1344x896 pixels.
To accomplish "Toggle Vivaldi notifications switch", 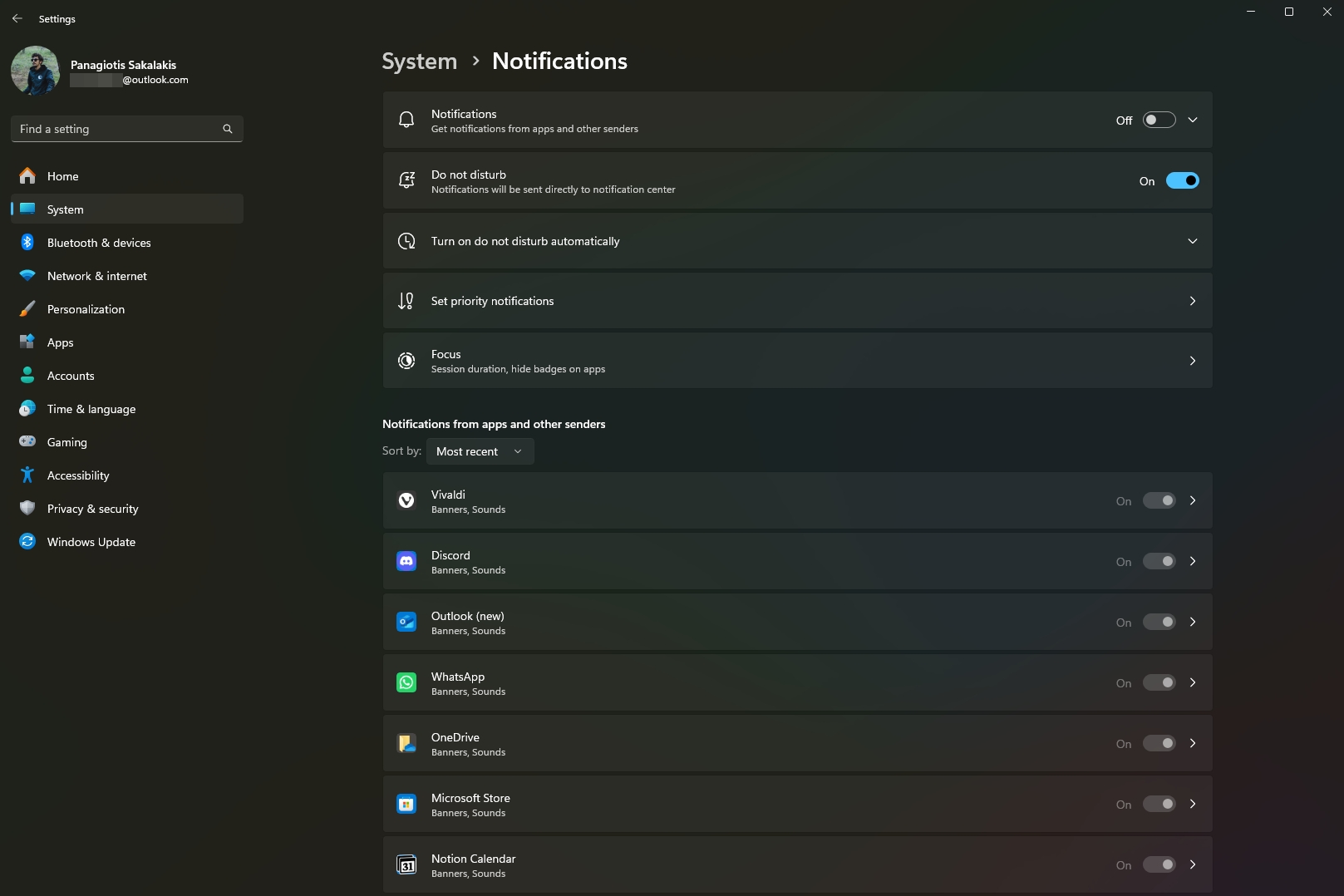I will point(1159,500).
